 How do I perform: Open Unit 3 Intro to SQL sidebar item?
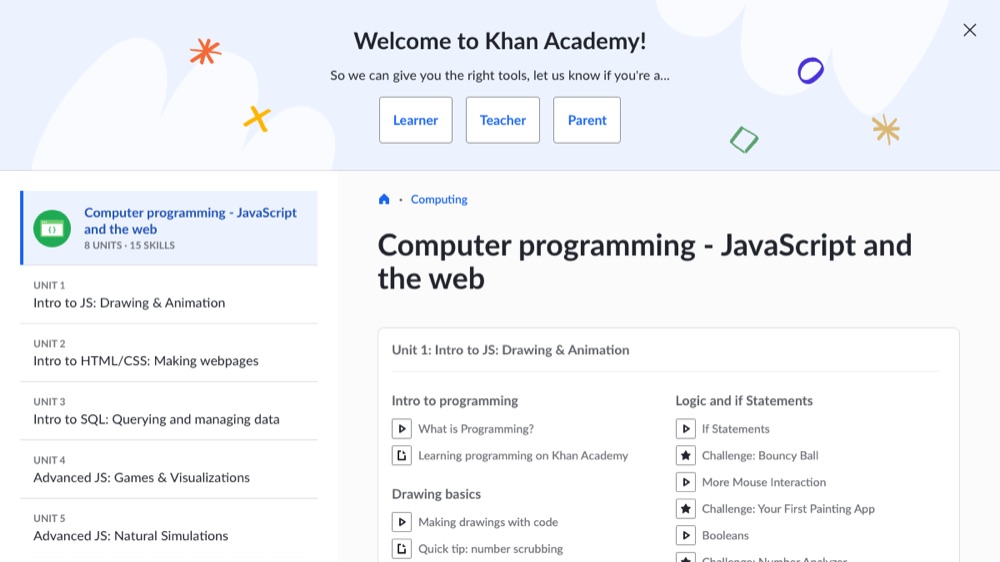pos(169,411)
